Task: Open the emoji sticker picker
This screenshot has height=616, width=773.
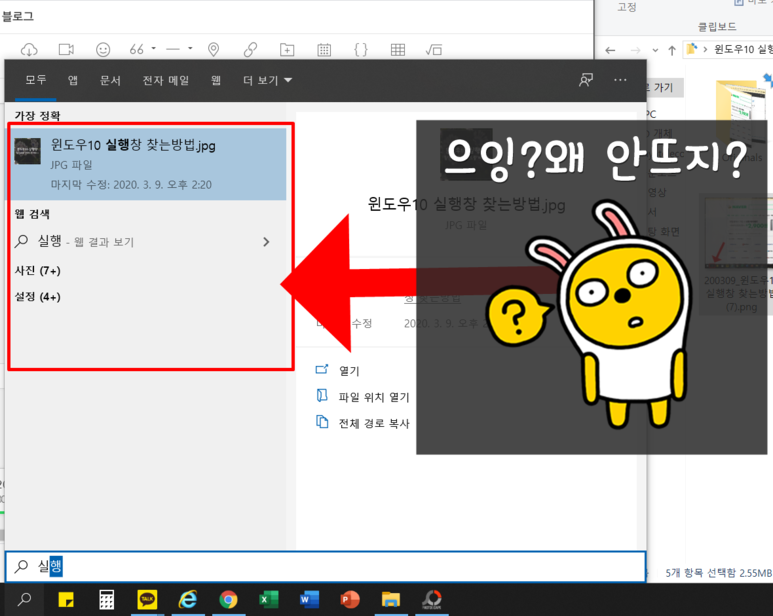Action: point(103,49)
